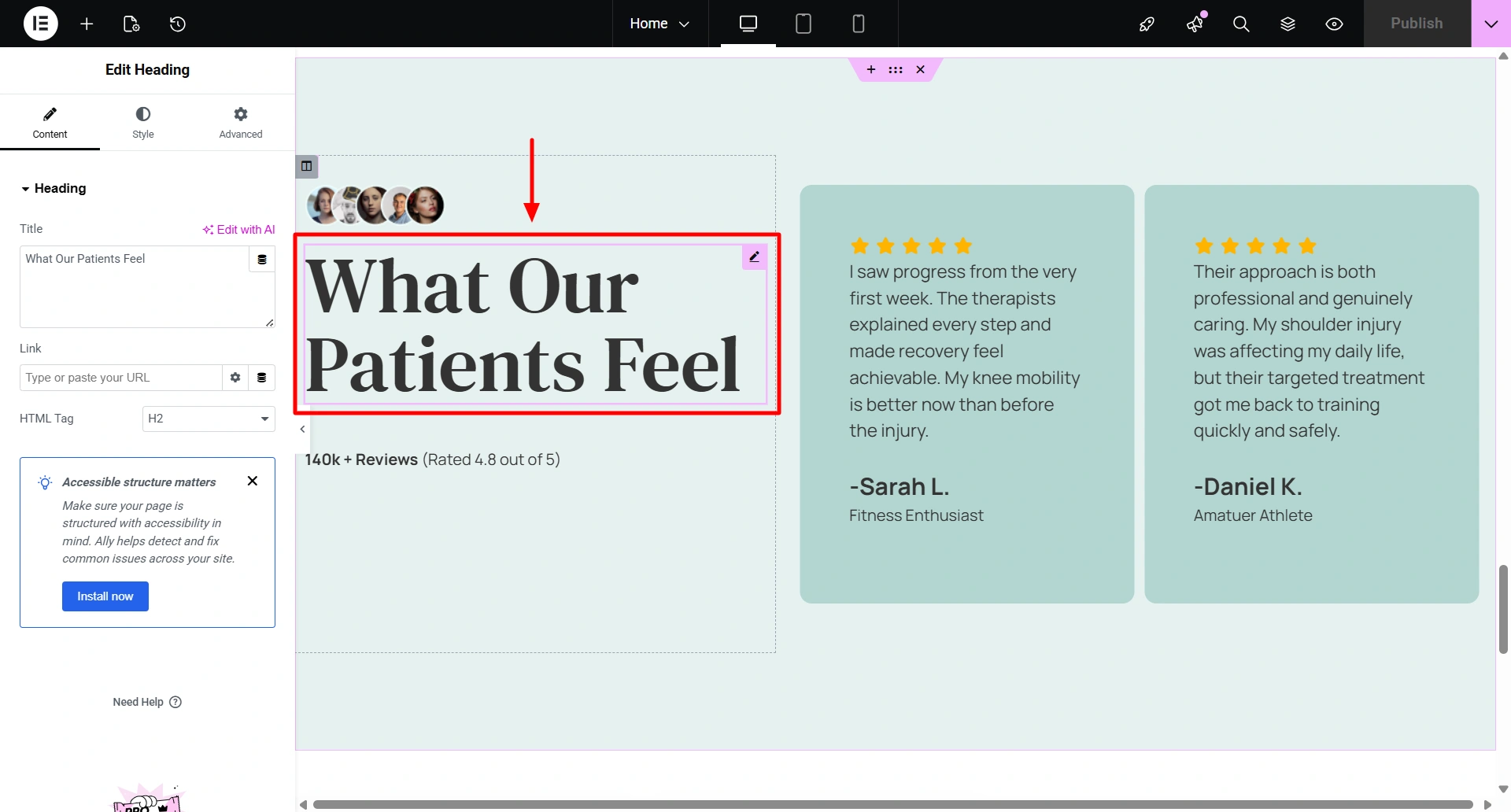Viewport: 1511px width, 812px height.
Task: Click the Edit with AI link
Action: click(x=239, y=230)
